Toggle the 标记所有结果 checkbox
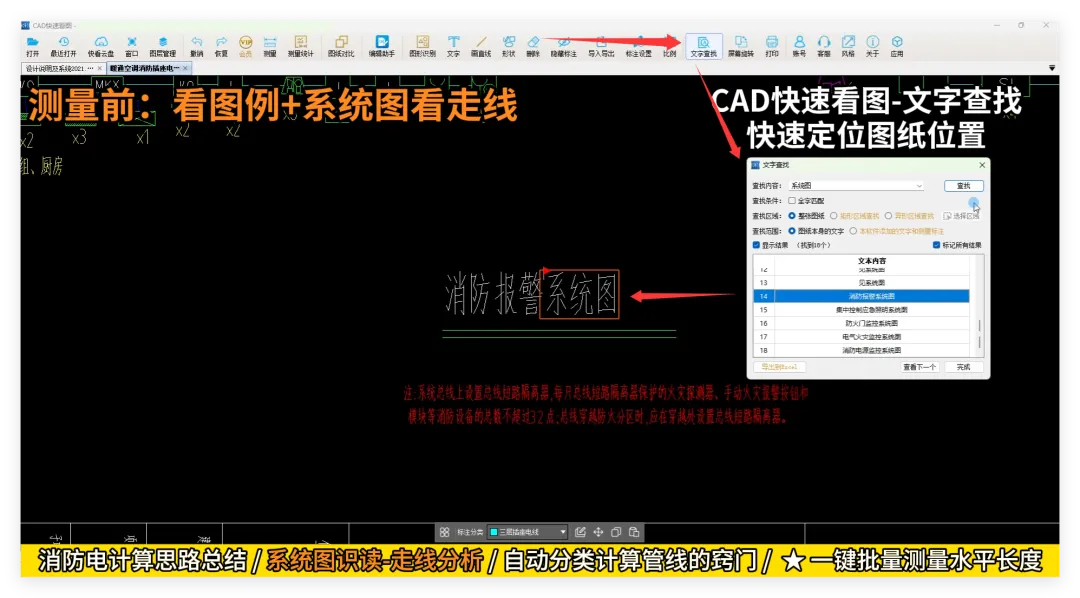 point(936,245)
